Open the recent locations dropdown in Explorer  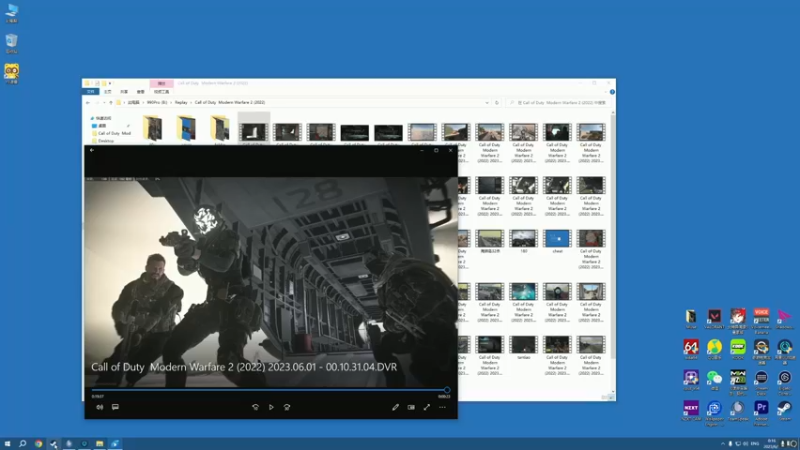[x=104, y=103]
